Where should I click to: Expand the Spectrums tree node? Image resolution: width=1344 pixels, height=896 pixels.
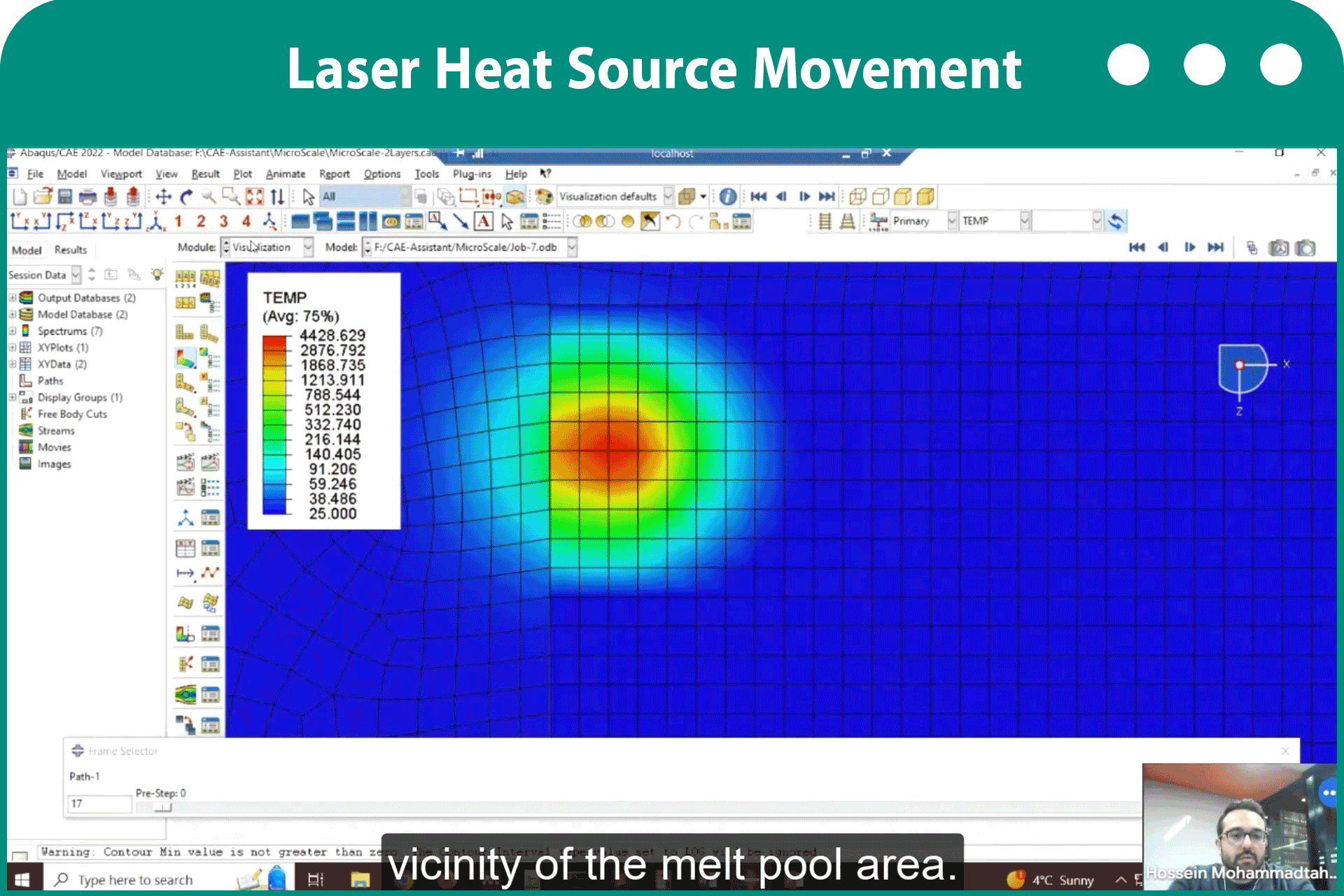click(12, 331)
